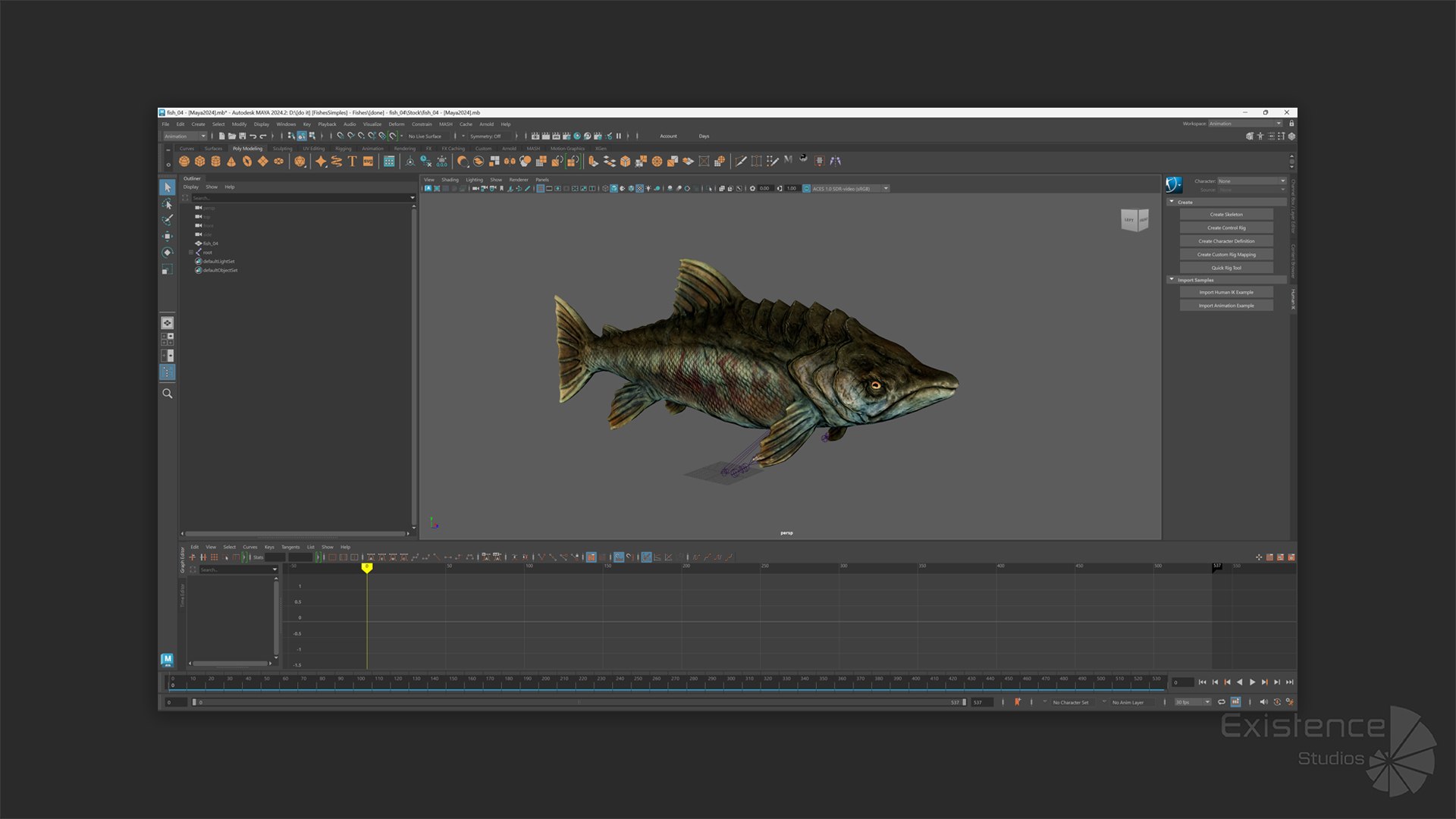1456x819 pixels.
Task: Click the New Scene icon
Action: (221, 136)
